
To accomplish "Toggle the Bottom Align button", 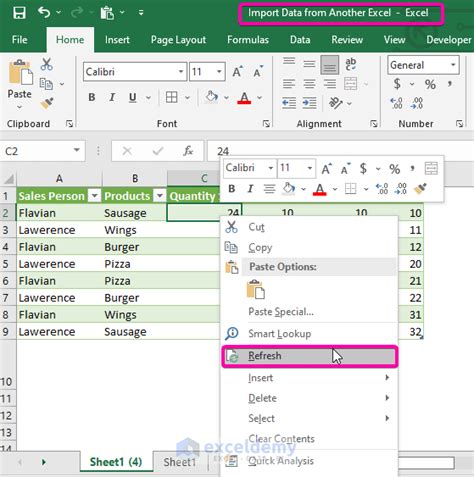I will [330, 65].
